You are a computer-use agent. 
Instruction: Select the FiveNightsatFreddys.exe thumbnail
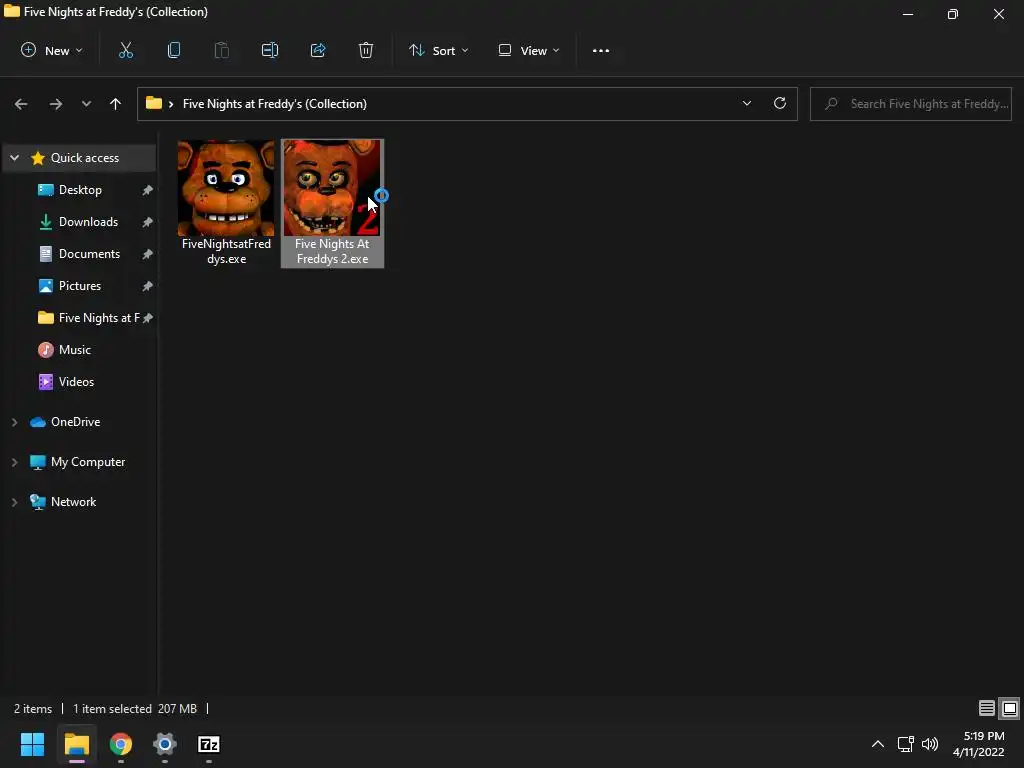(x=226, y=188)
